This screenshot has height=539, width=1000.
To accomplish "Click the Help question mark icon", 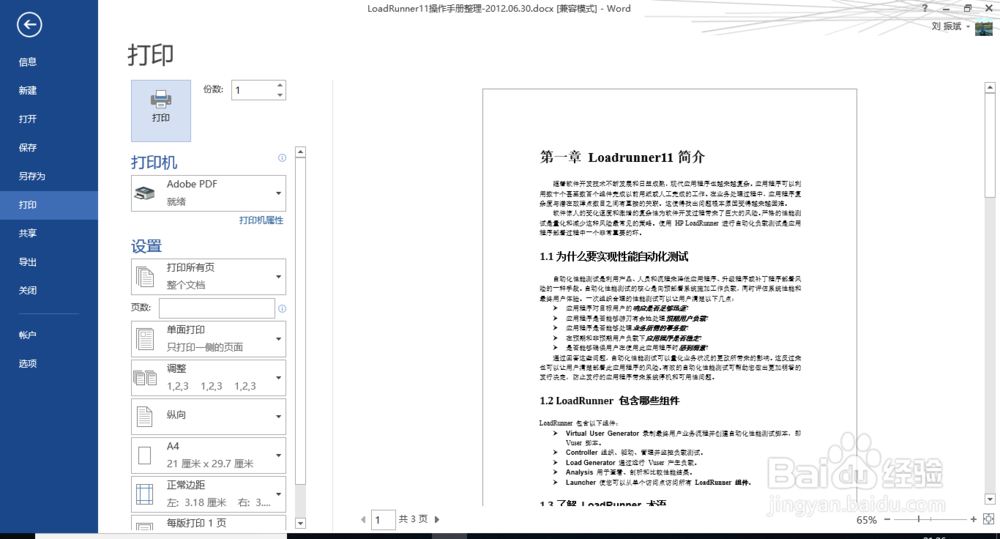I will (x=925, y=8).
